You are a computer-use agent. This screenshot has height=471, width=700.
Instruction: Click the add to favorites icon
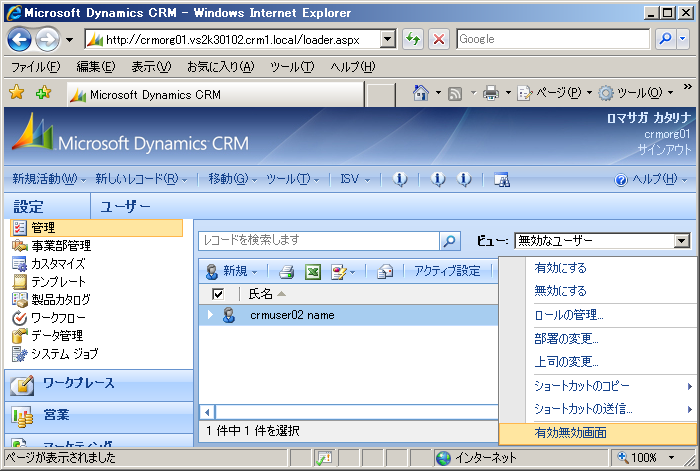[43, 92]
